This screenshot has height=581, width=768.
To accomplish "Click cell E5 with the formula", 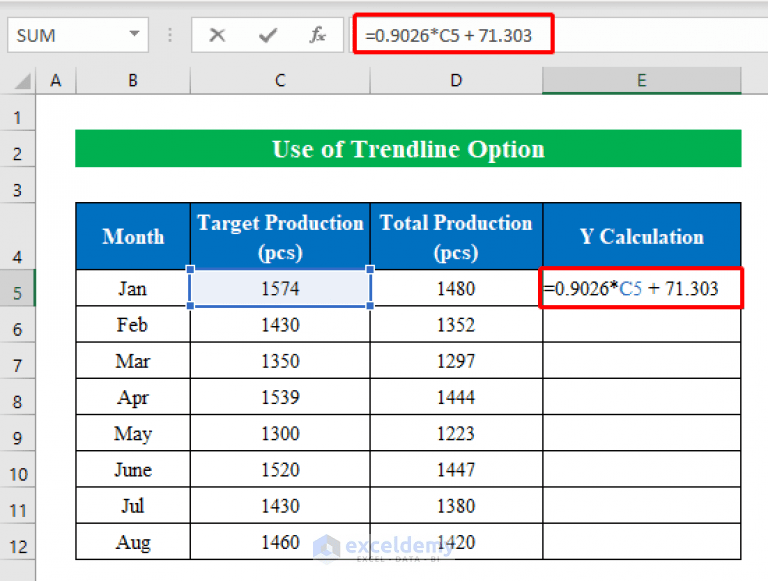I will pos(642,288).
